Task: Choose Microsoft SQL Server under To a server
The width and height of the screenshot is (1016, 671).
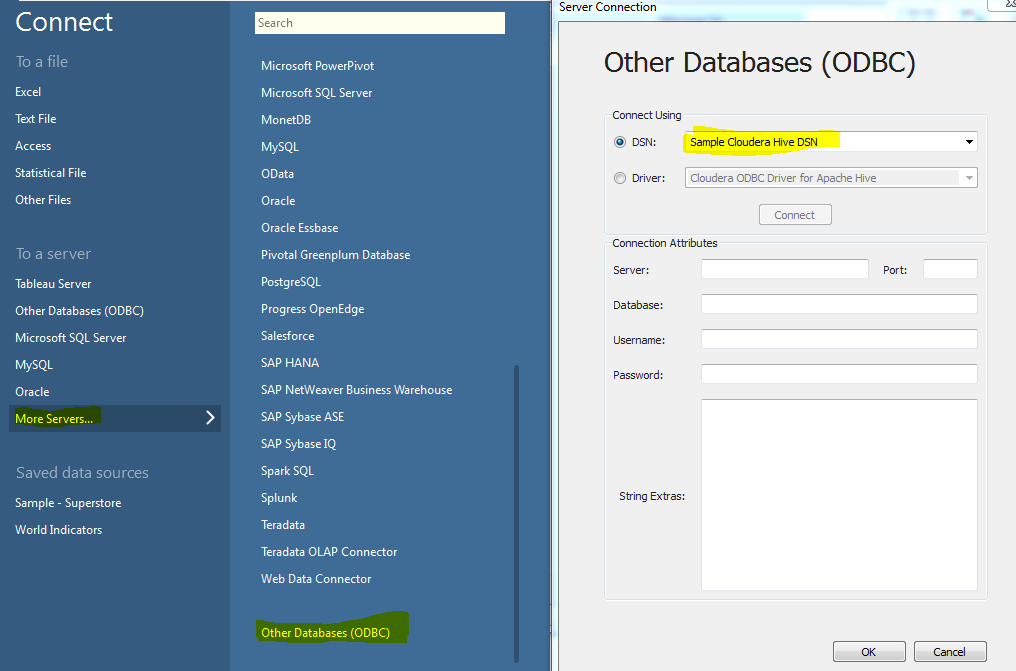Action: [70, 337]
